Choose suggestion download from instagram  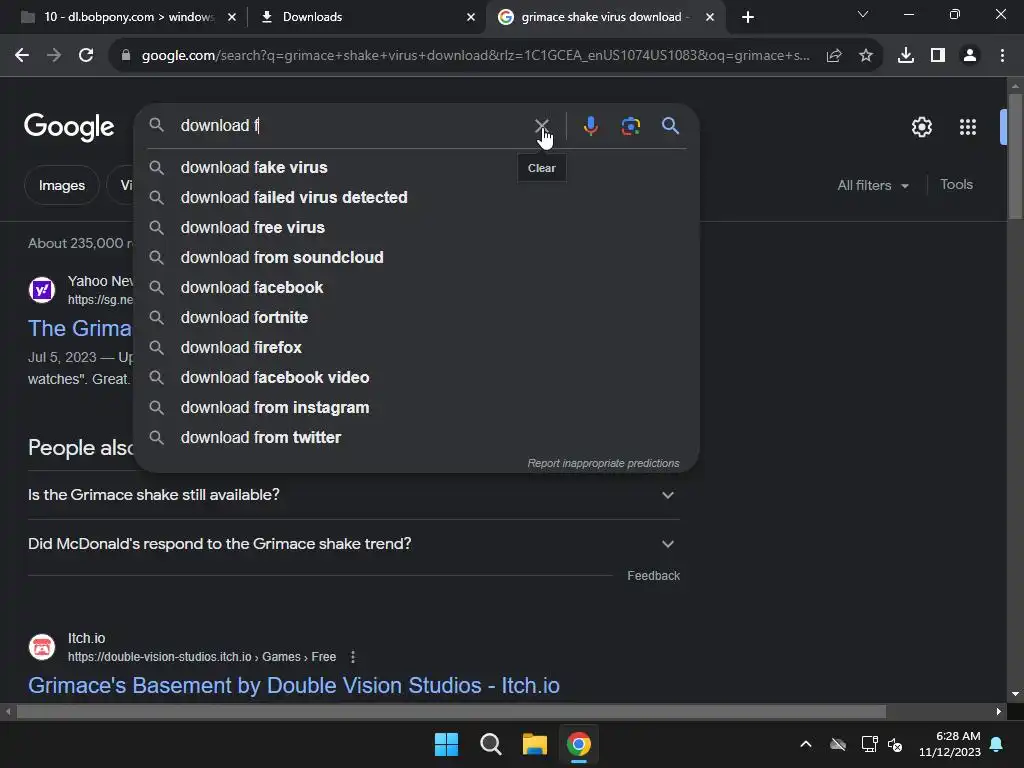tap(416, 408)
